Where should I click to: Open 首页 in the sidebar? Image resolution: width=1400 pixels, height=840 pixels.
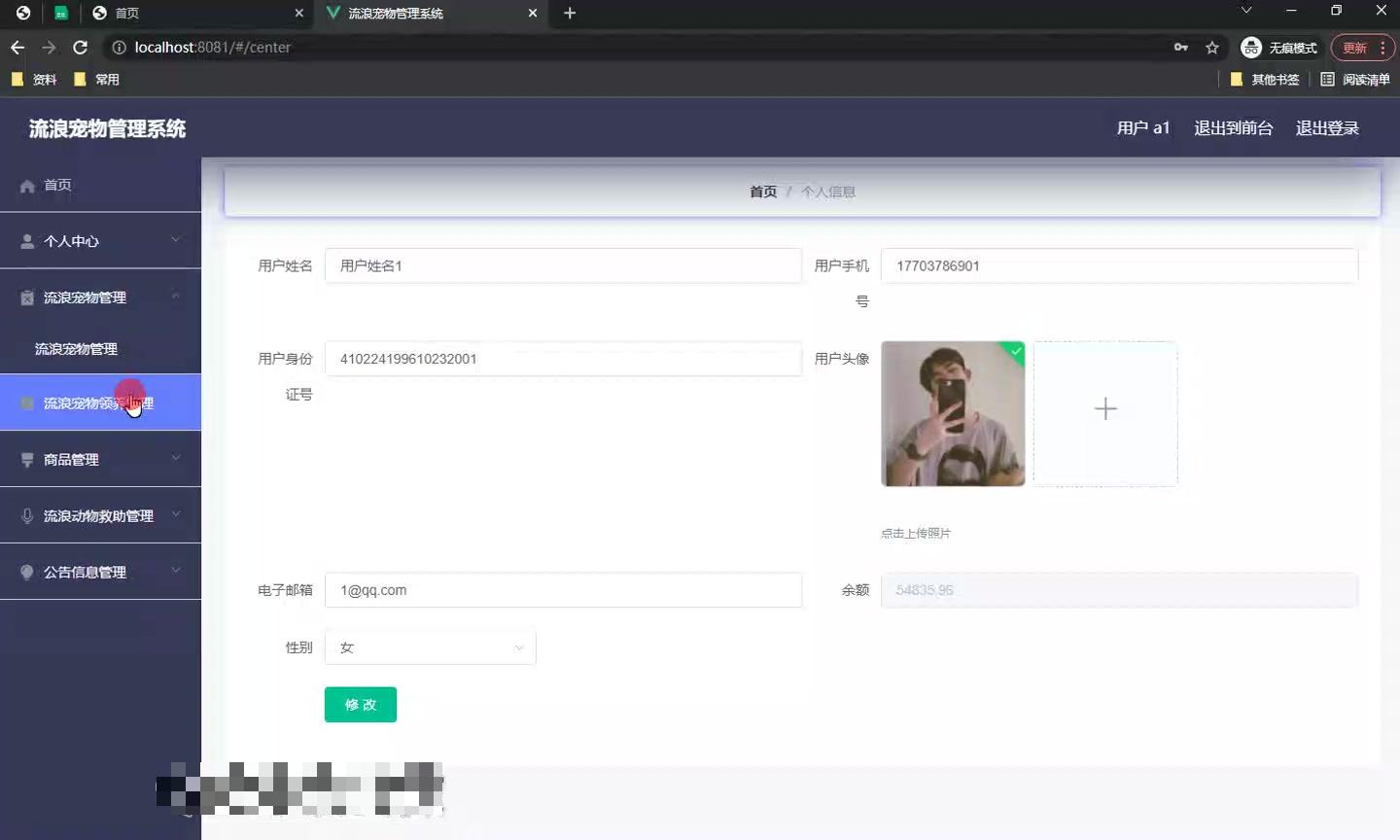tap(100, 185)
